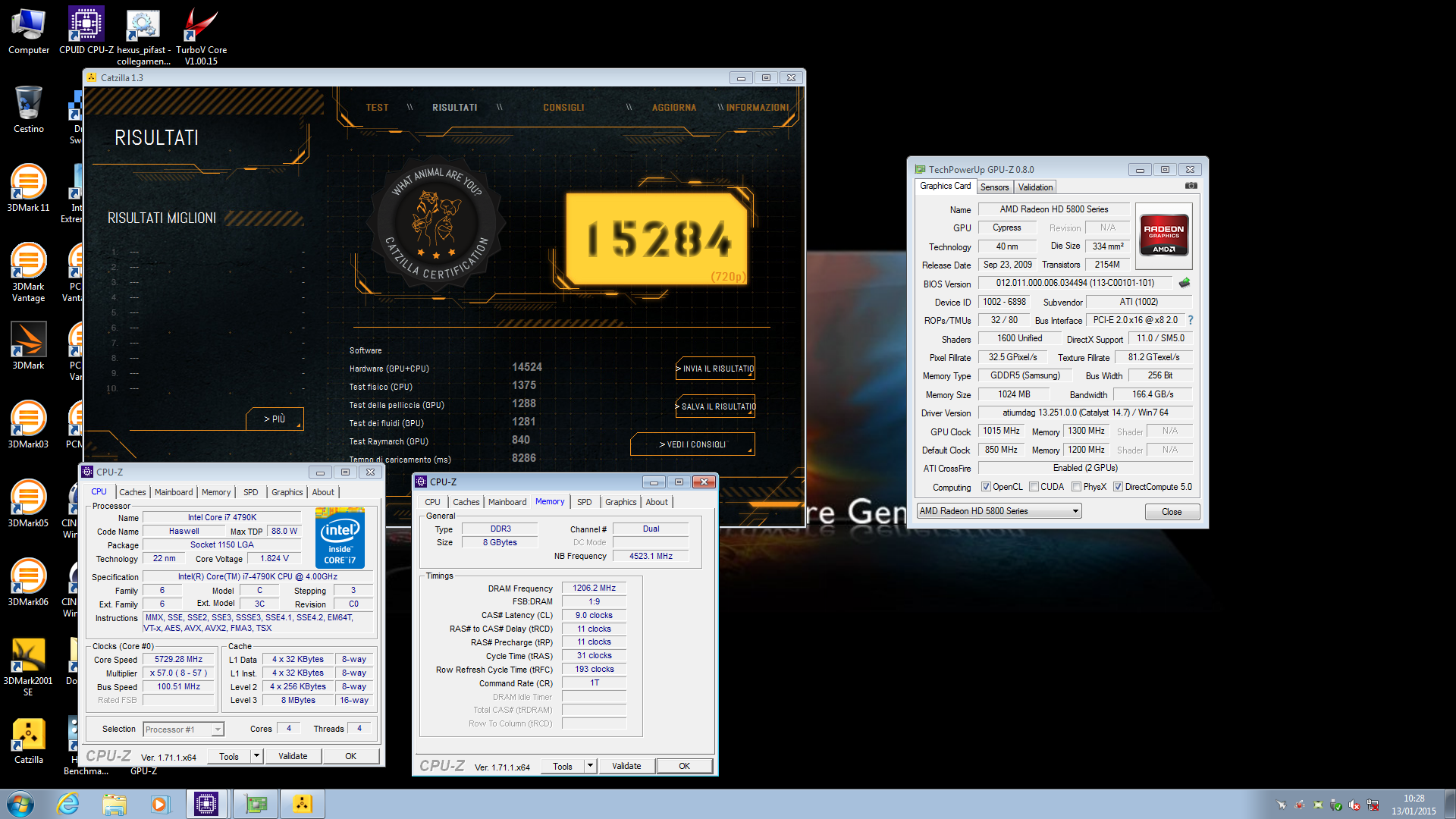Image resolution: width=1456 pixels, height=819 pixels.
Task: Click the Hardware (GPU+CPU) score 14524
Action: point(527,368)
